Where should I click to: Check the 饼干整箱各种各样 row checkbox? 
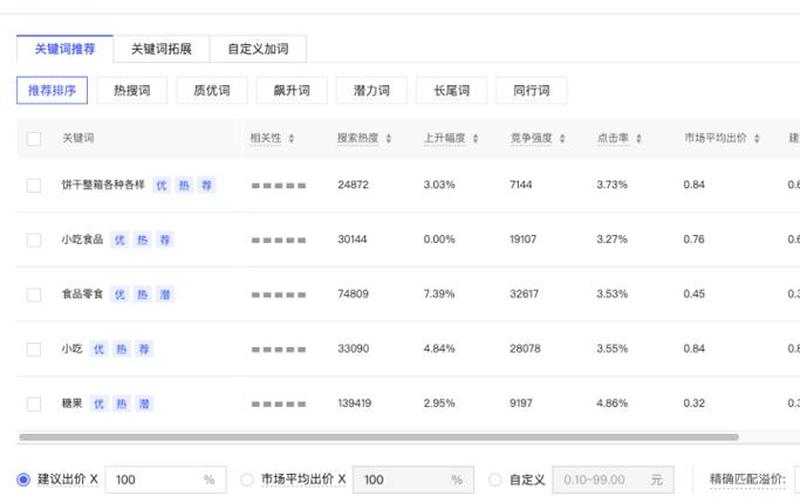[34, 185]
